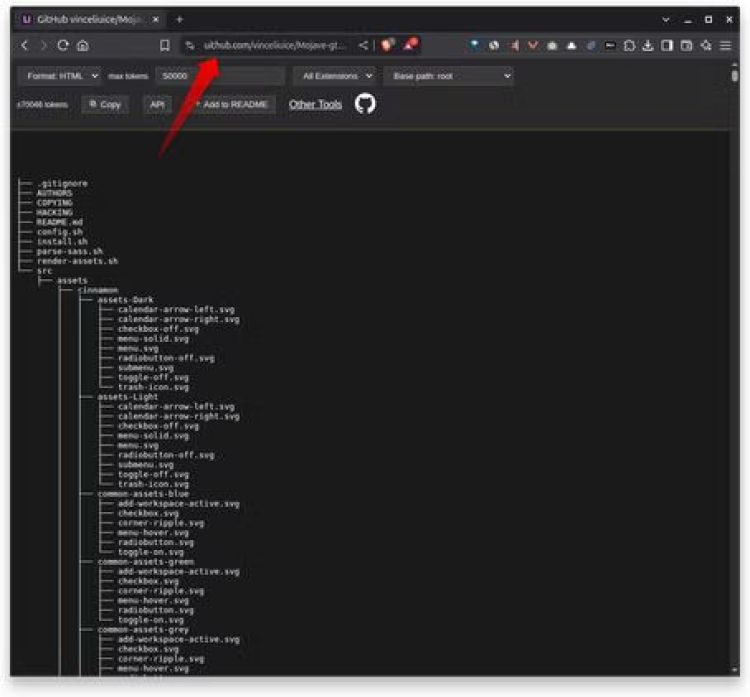Navigate back with the back arrow
Image resolution: width=750 pixels, height=697 pixels.
tap(26, 45)
